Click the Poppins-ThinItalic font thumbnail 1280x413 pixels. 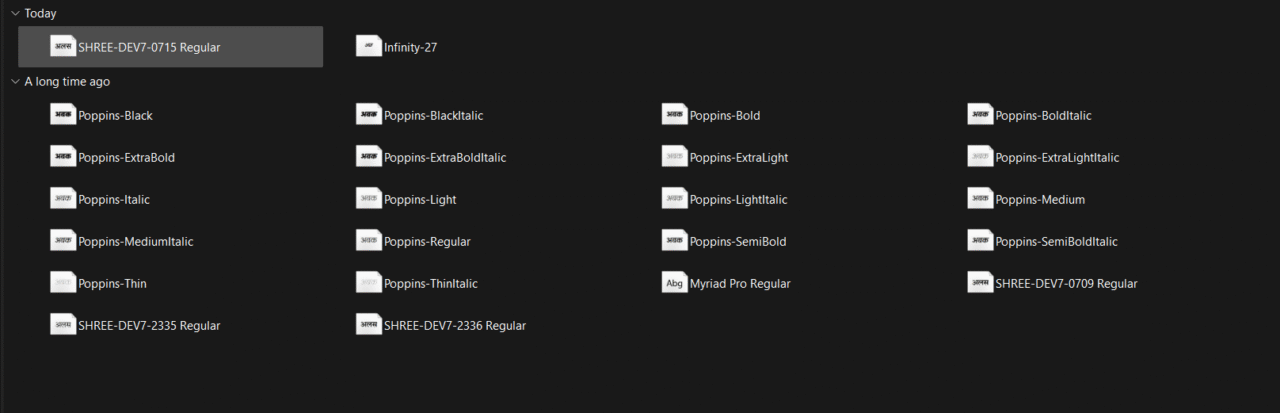click(x=369, y=283)
